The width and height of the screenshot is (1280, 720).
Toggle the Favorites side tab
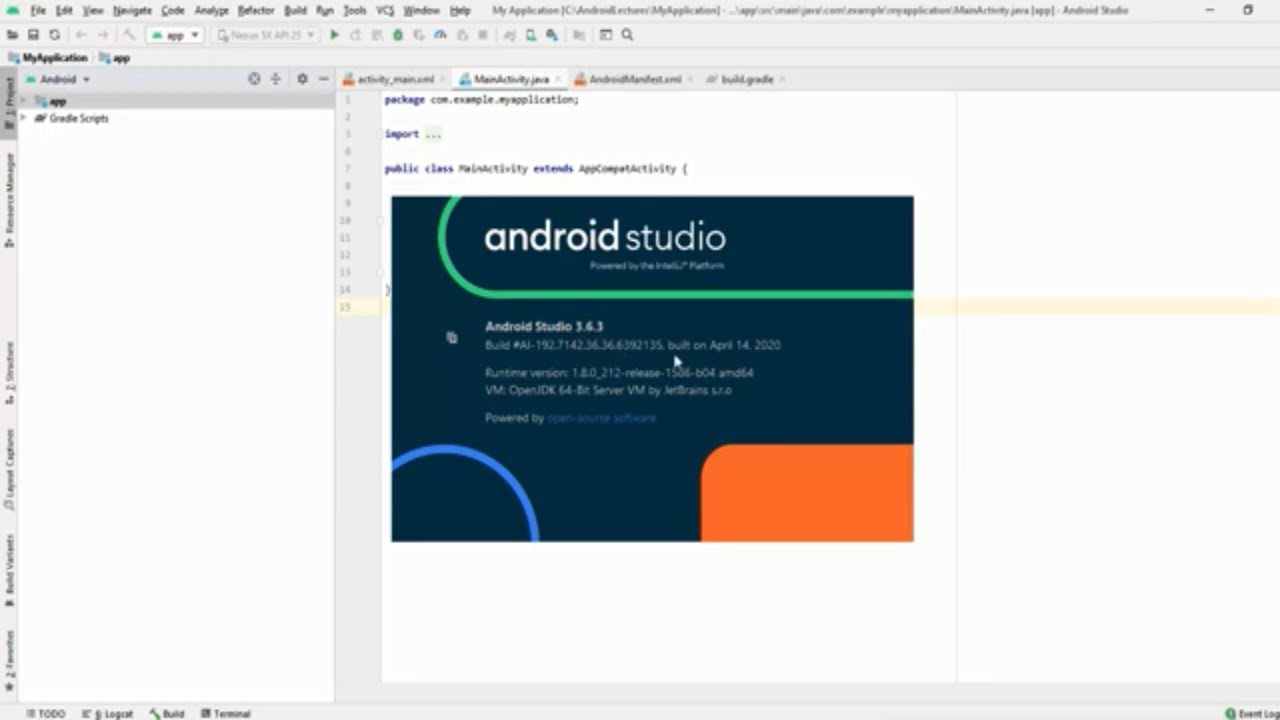click(9, 660)
